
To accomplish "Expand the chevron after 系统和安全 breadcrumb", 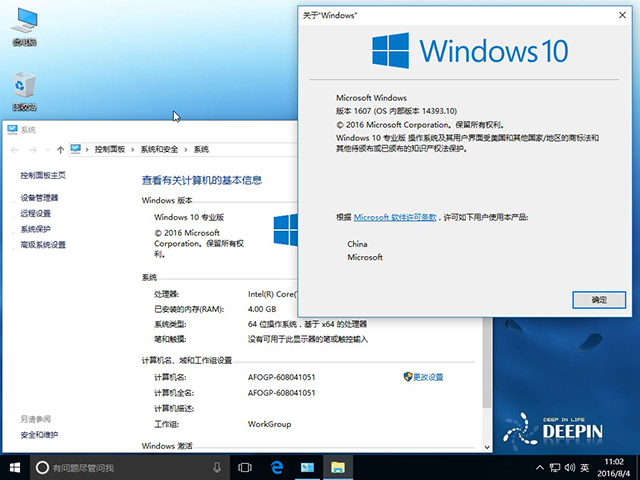I will pos(187,149).
